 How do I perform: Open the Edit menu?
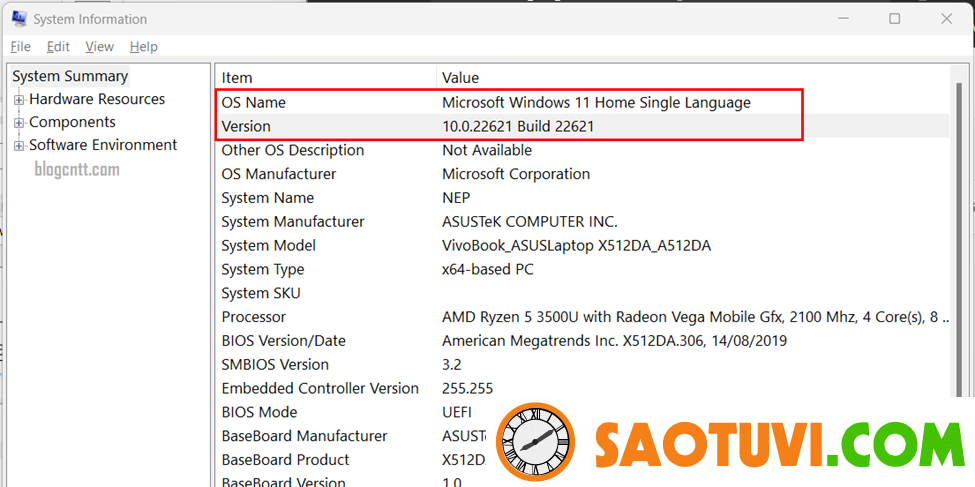[x=58, y=47]
